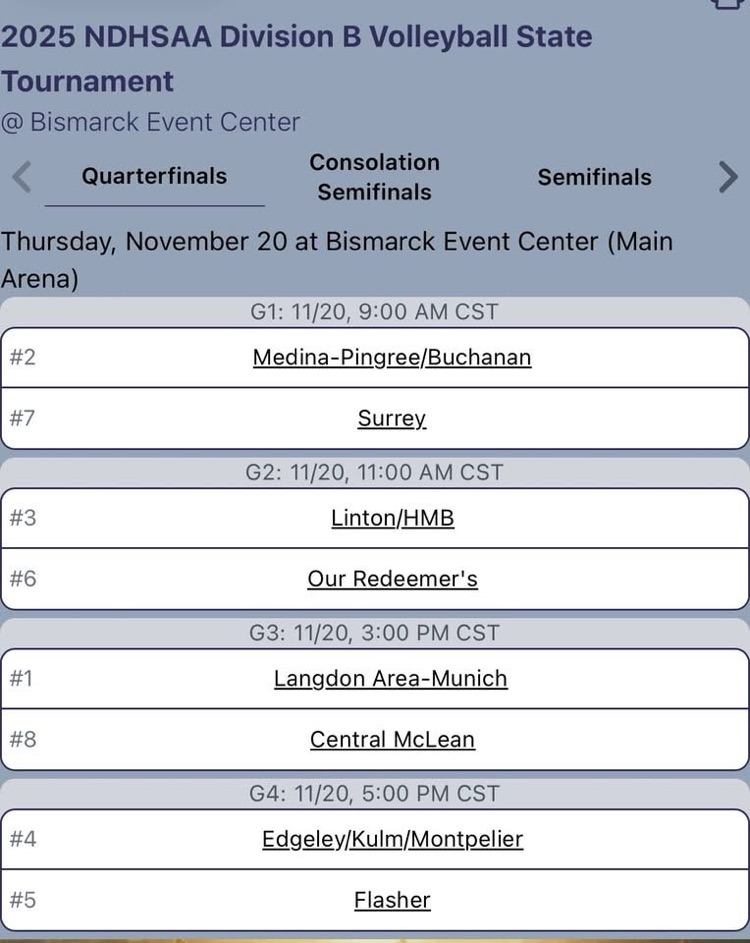The image size is (750, 943).
Task: View the Linton/HMB team page
Action: (x=392, y=518)
